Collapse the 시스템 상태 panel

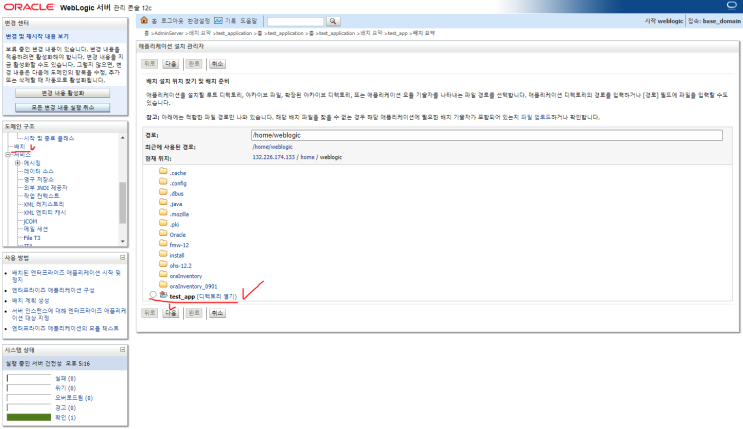pos(122,349)
